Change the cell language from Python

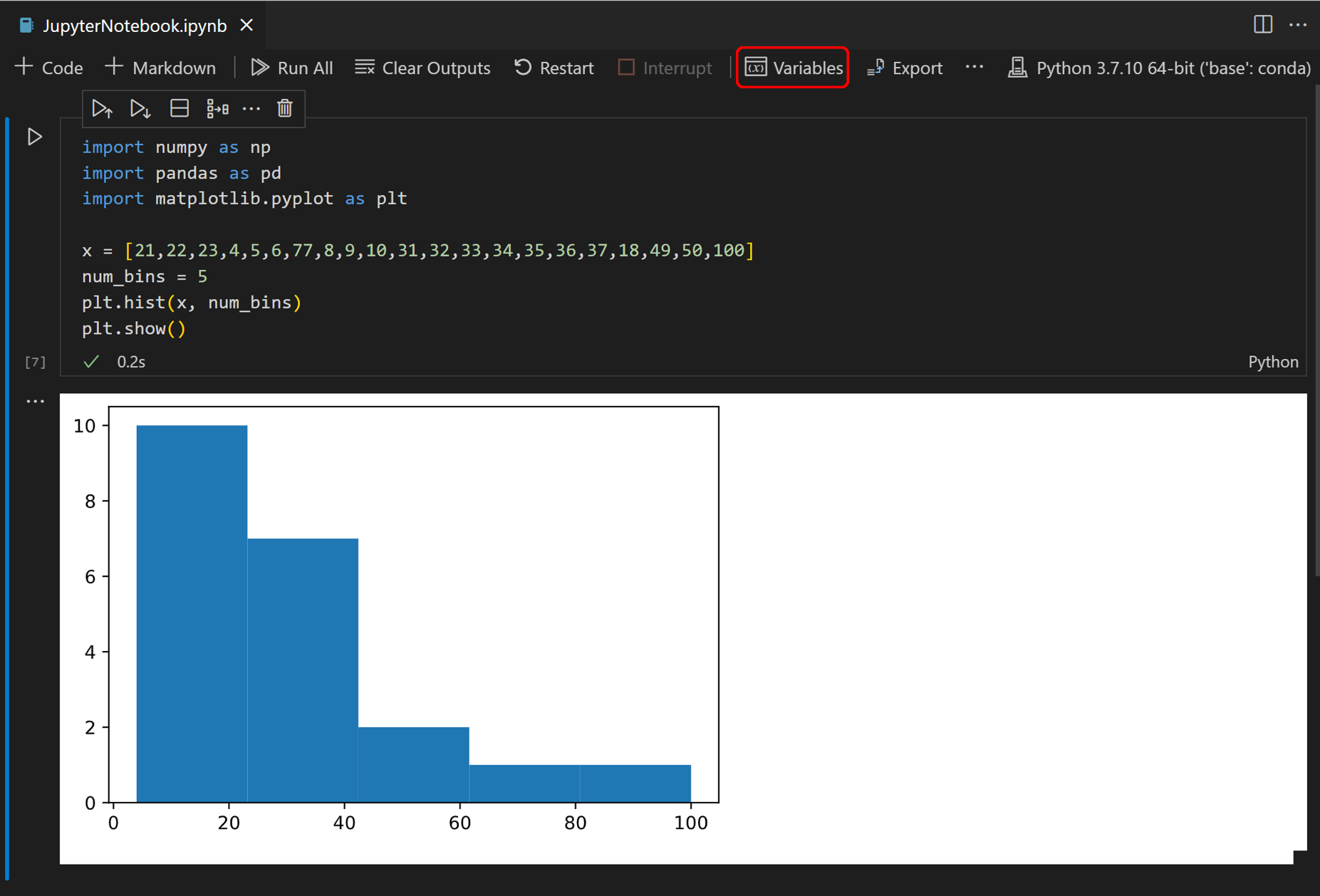(x=1273, y=362)
